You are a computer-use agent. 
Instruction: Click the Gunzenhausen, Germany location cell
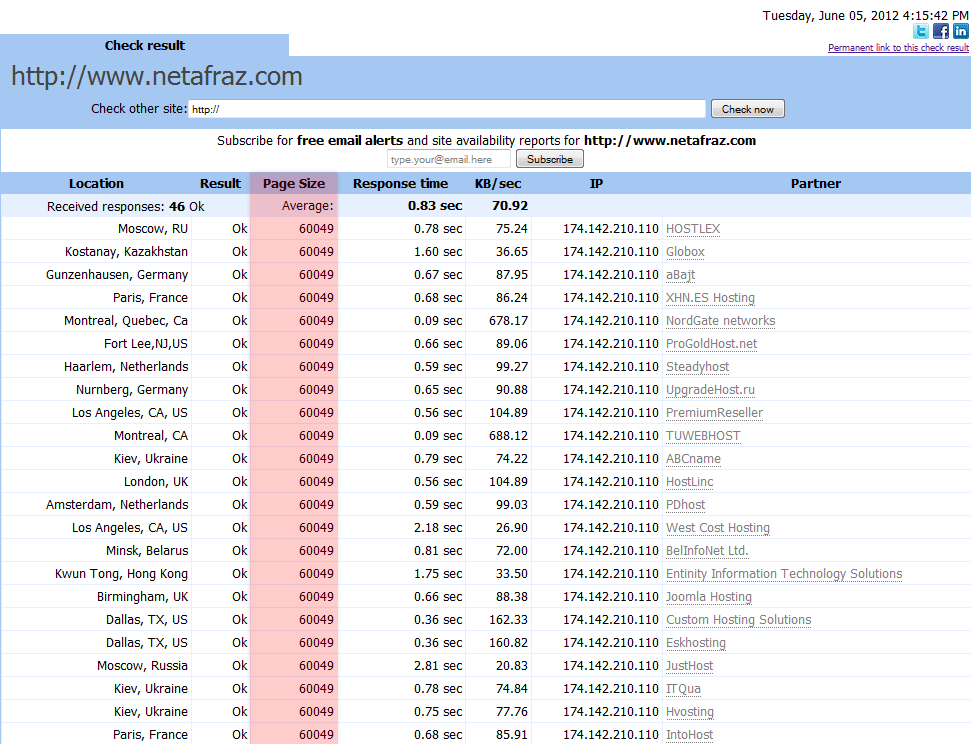(116, 274)
